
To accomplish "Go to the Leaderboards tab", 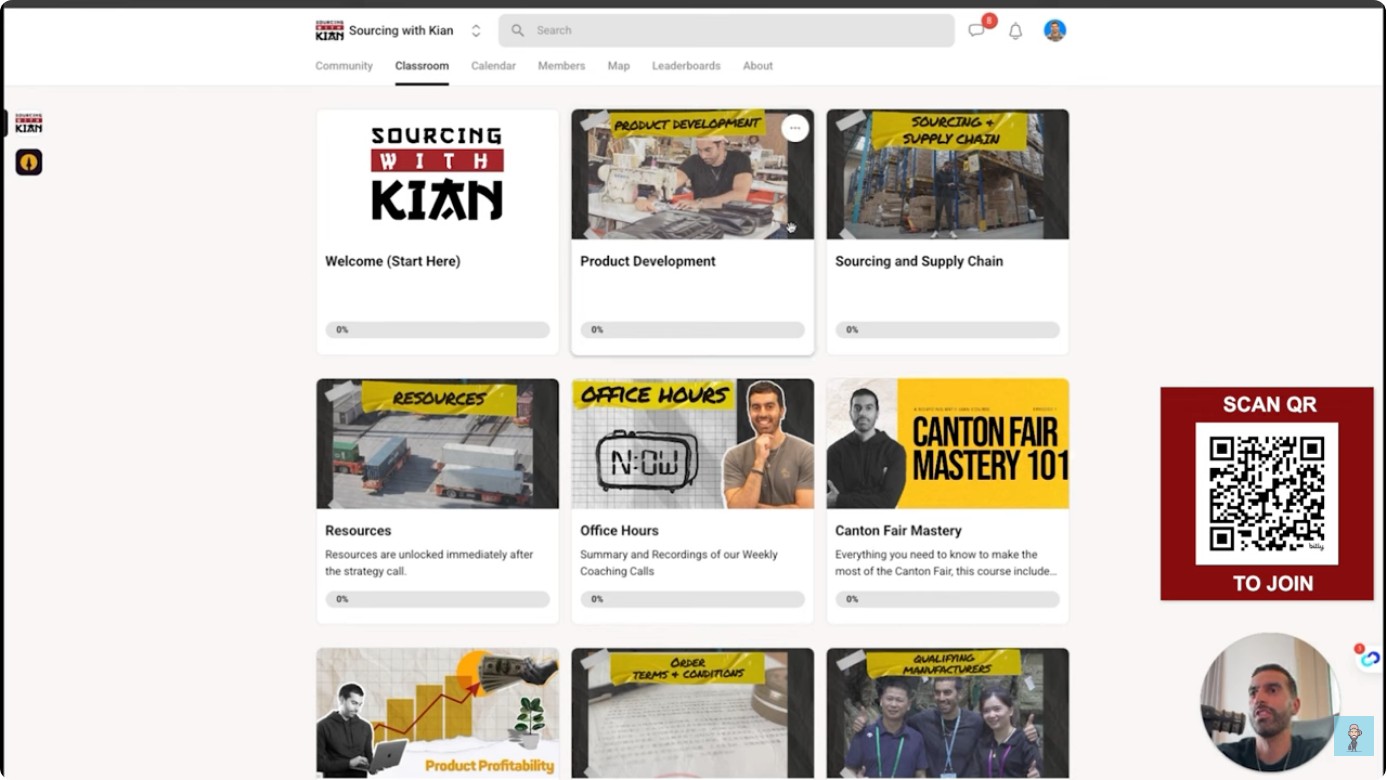I will tap(686, 66).
